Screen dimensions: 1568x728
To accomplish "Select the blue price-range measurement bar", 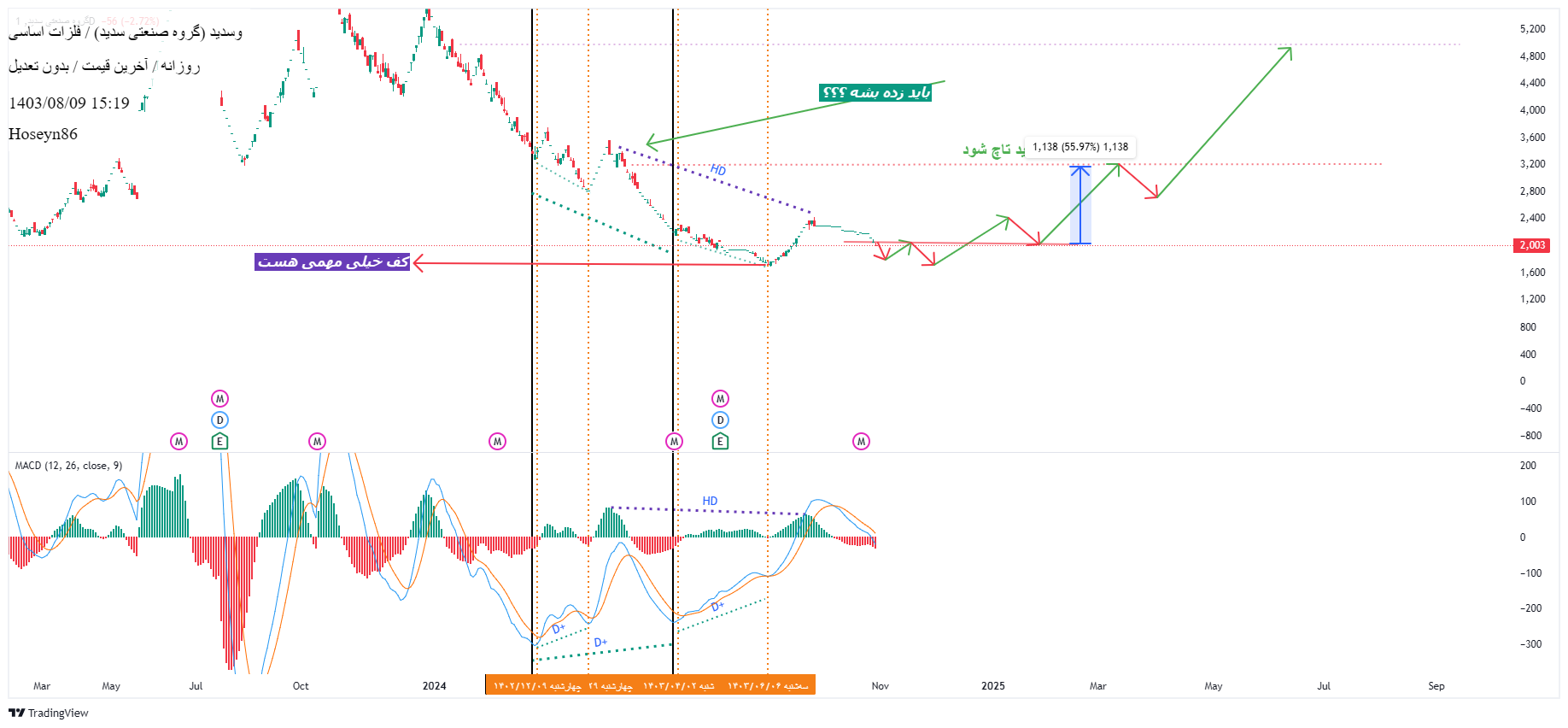I will point(1080,205).
